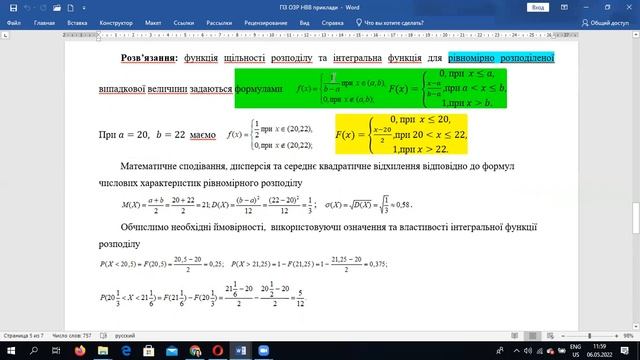The width and height of the screenshot is (640, 360).
Task: Click vertical scrollbar up arrow
Action: point(636,35)
